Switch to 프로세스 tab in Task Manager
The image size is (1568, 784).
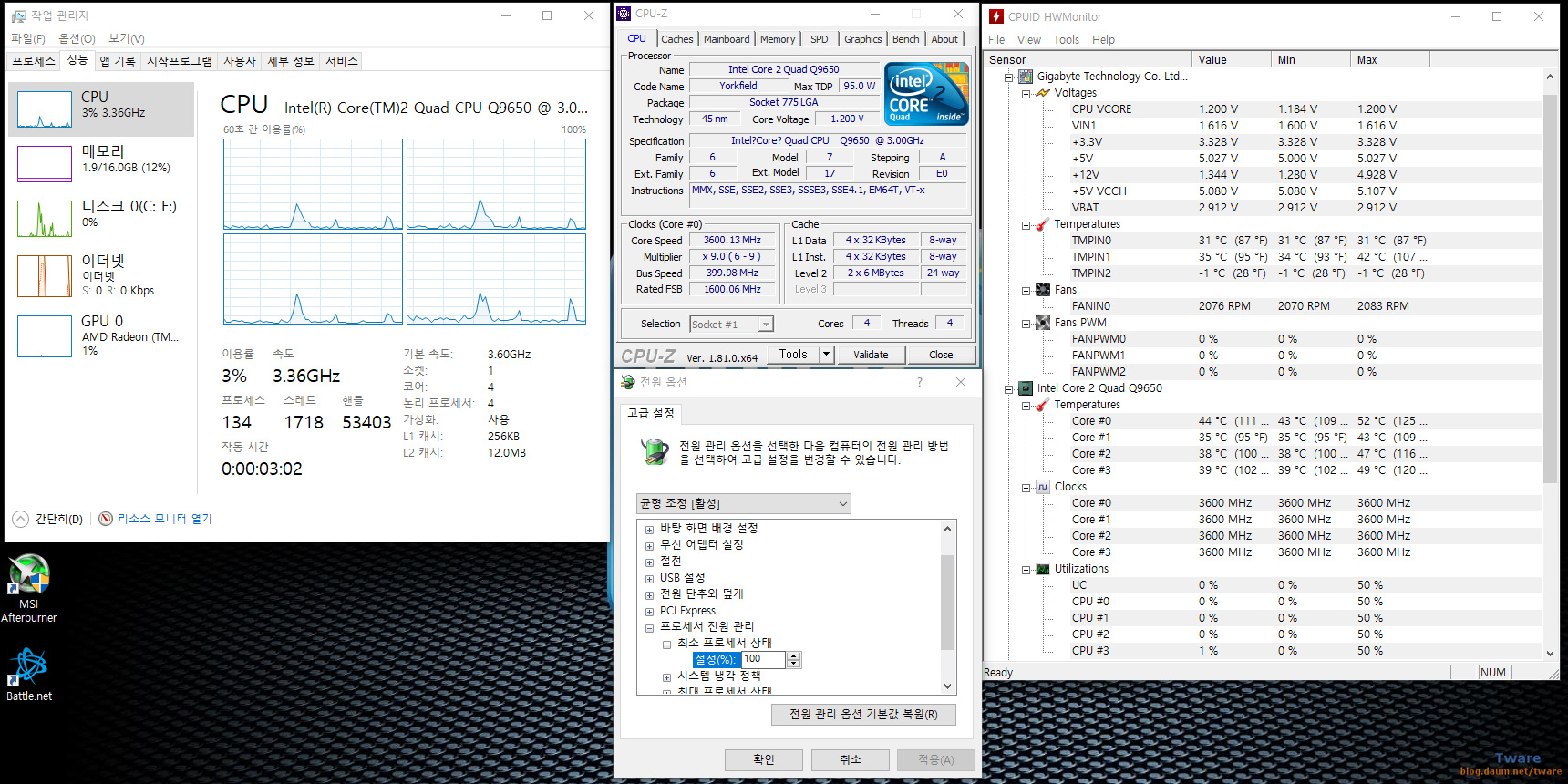(34, 61)
